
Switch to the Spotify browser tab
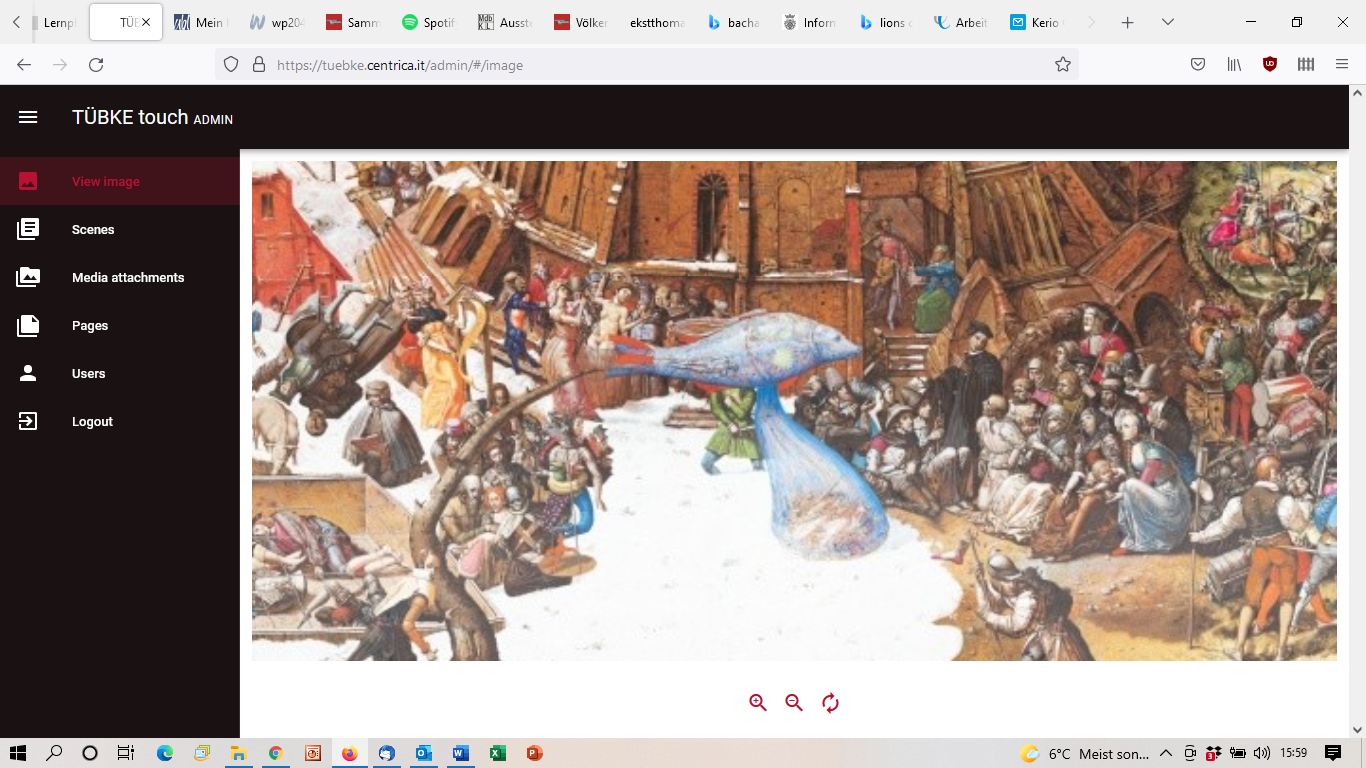[428, 22]
